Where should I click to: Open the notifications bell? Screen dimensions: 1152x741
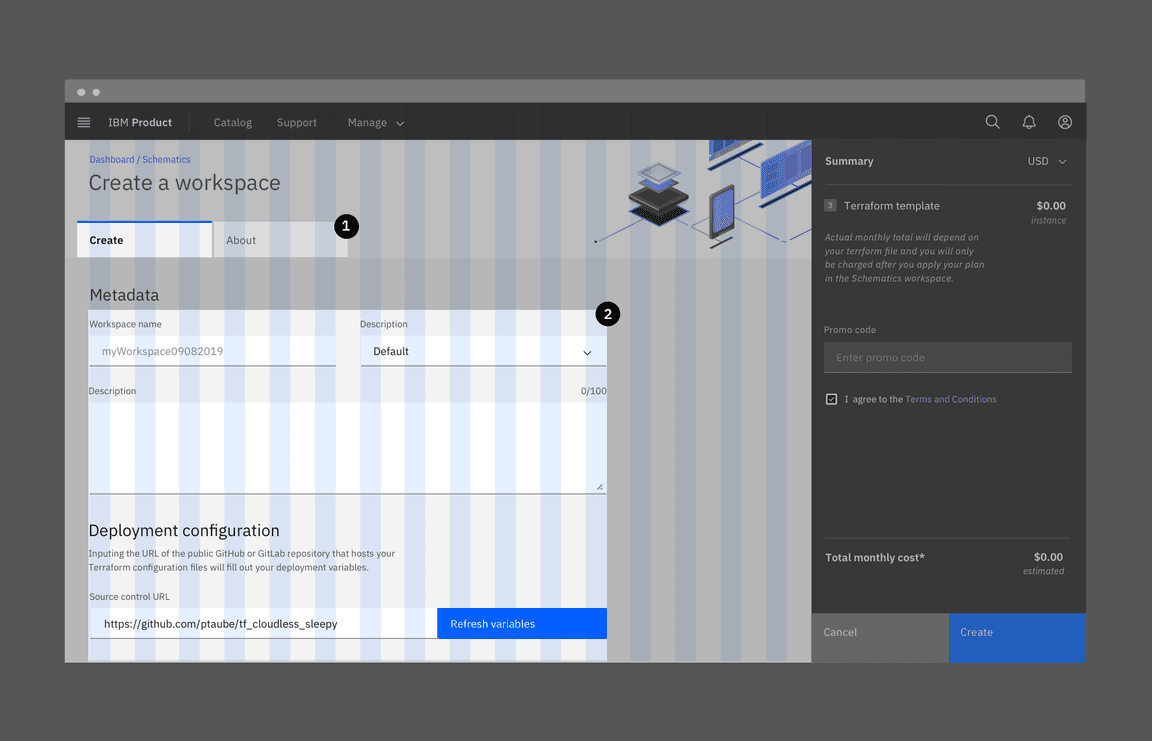tap(1028, 122)
